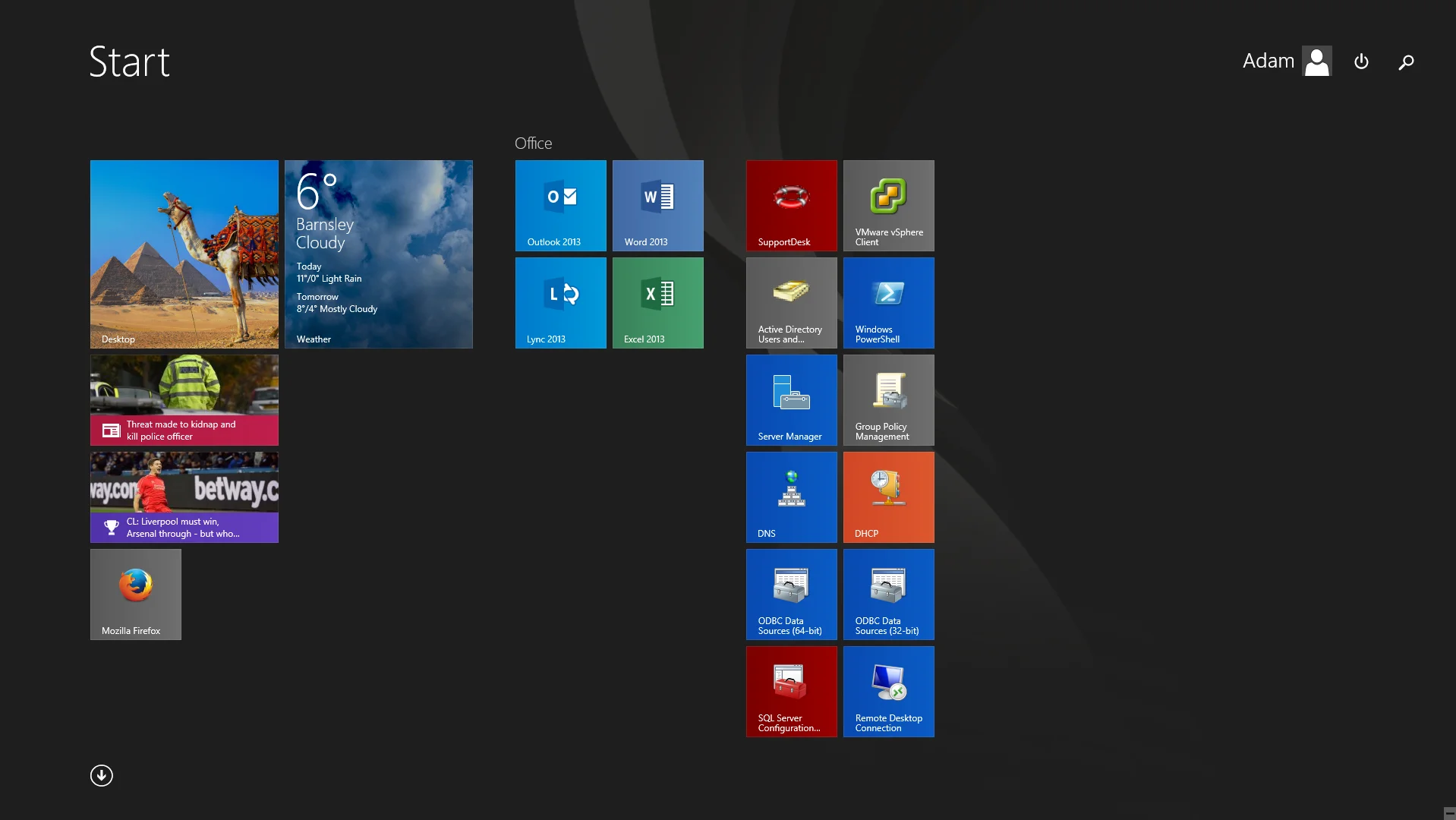Open the Excel 2013 tile
This screenshot has height=820, width=1456.
[657, 302]
